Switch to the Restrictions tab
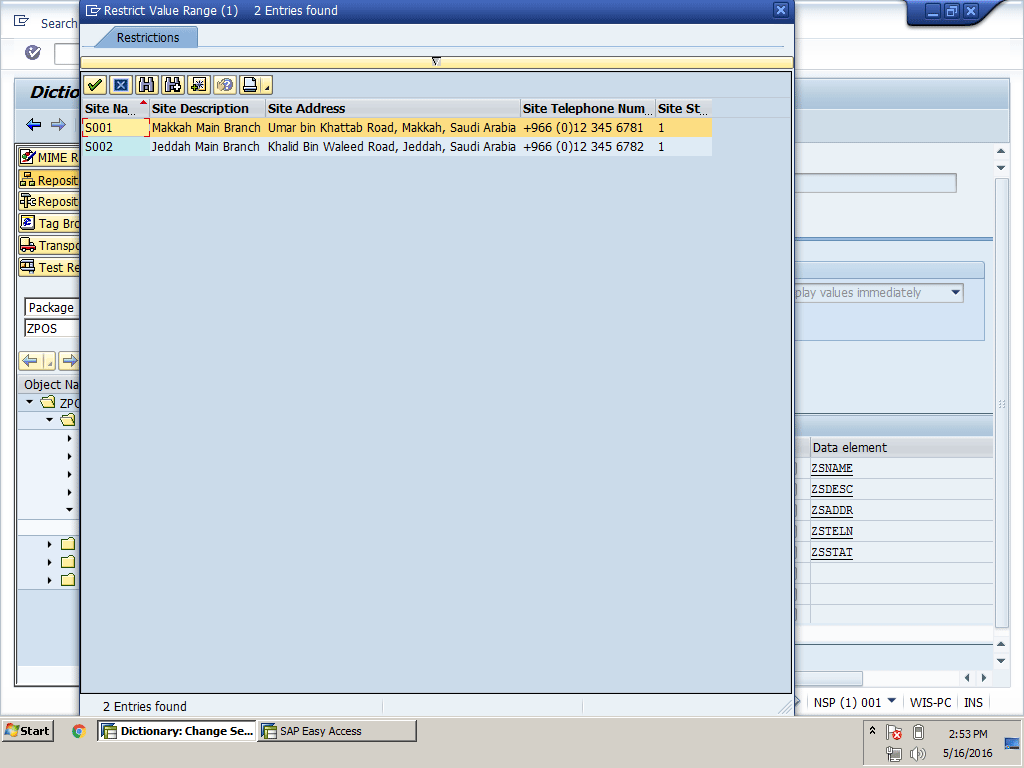Image resolution: width=1024 pixels, height=768 pixels. 148,38
